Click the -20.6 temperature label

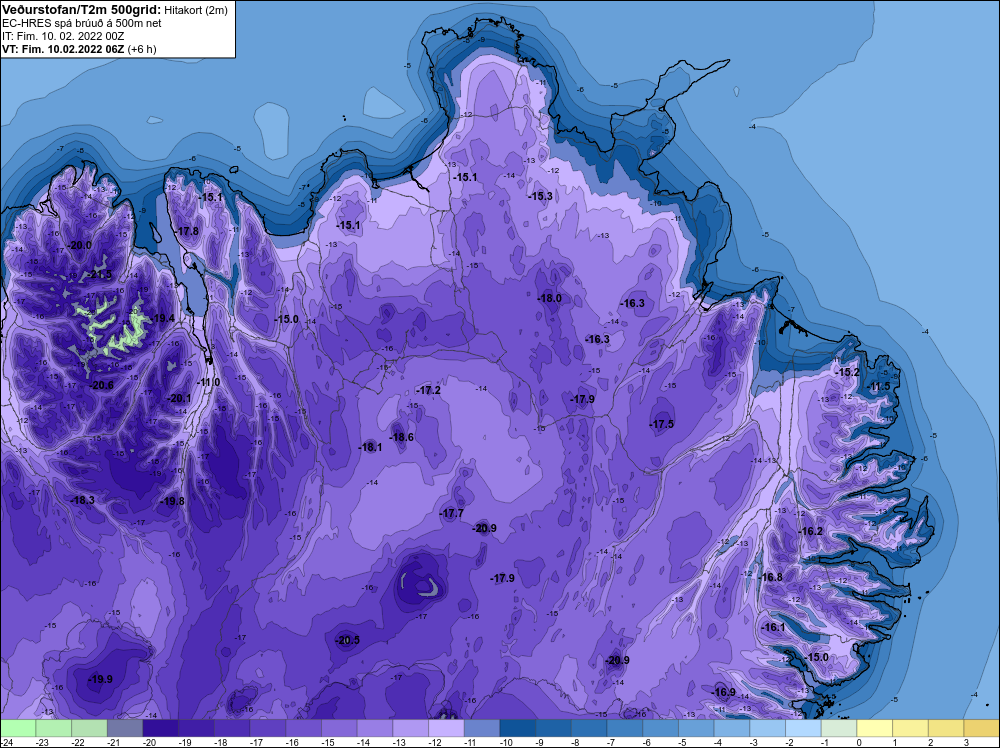tap(102, 385)
